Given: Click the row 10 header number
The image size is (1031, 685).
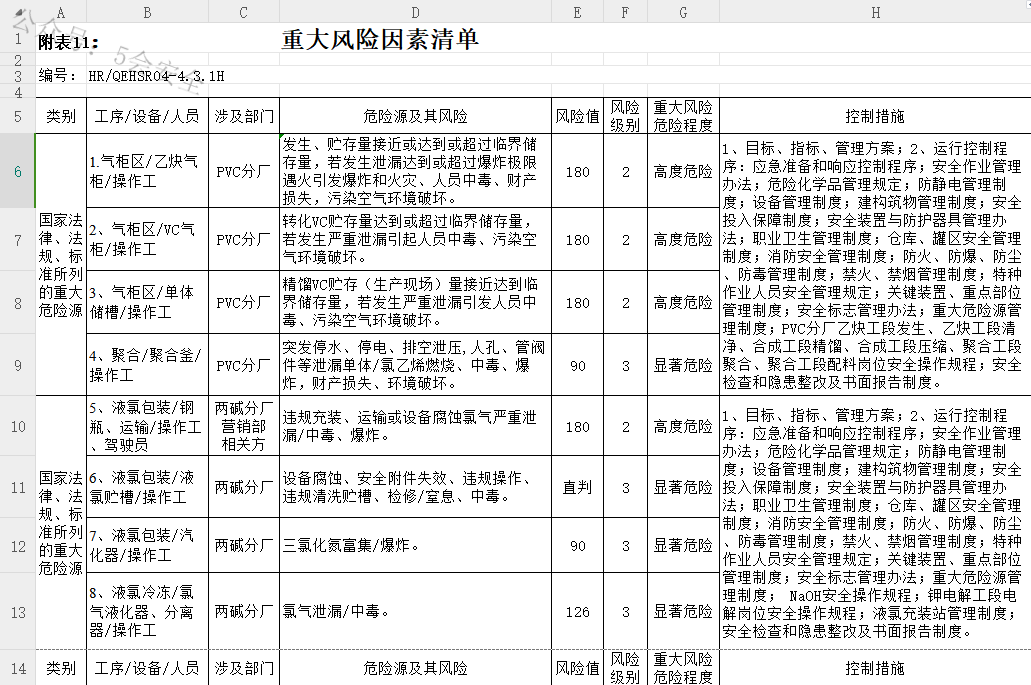Looking at the screenshot, I should click(x=17, y=426).
